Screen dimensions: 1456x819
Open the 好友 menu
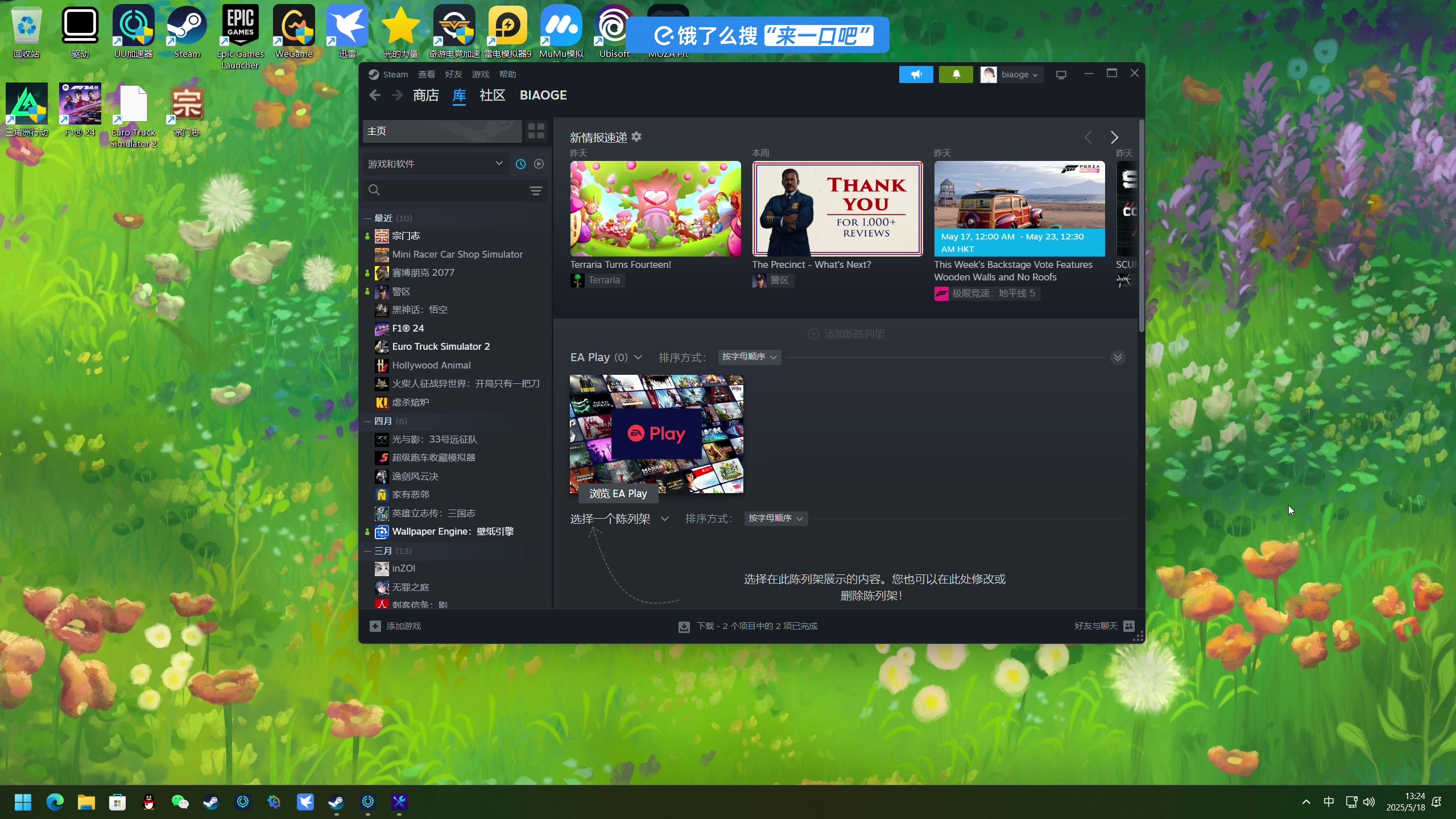click(453, 75)
